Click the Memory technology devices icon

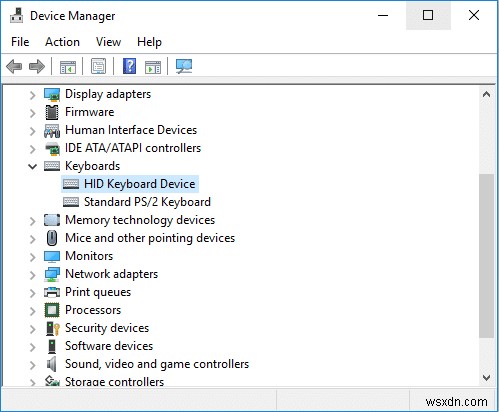(x=52, y=220)
